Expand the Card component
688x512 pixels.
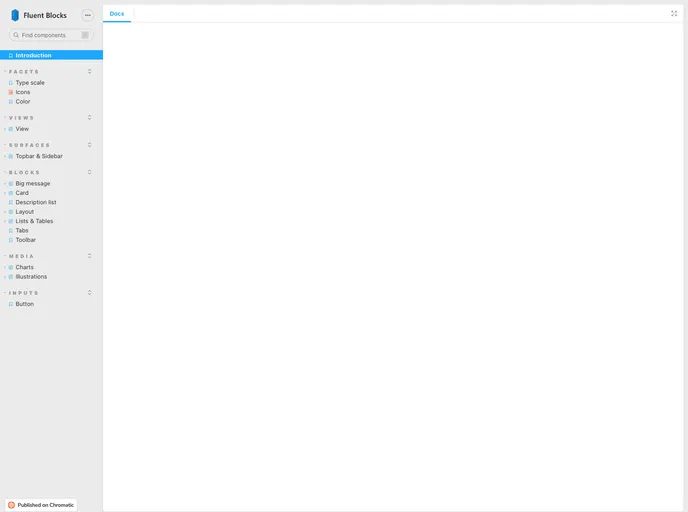22,193
